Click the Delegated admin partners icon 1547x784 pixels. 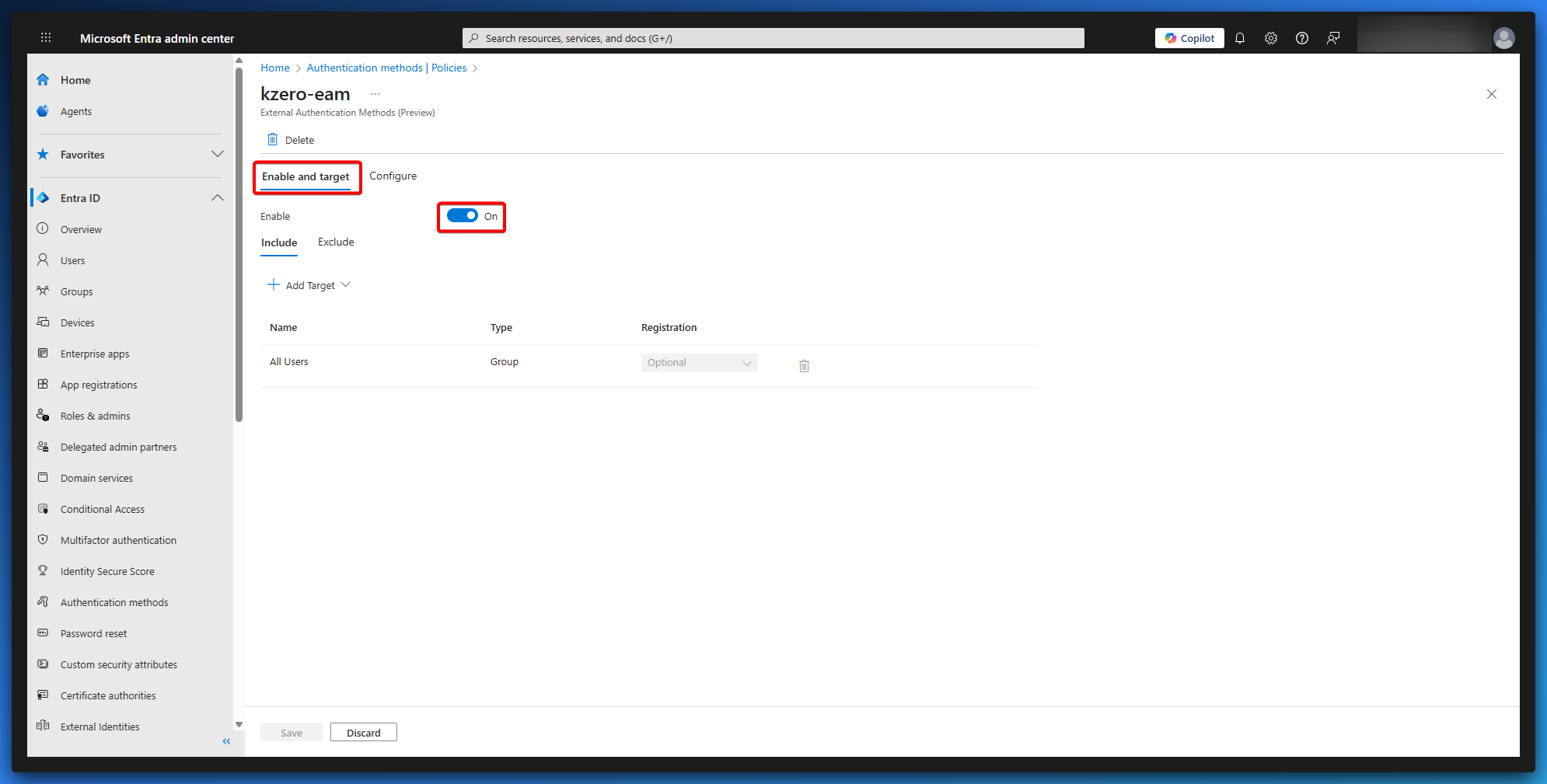[x=43, y=446]
